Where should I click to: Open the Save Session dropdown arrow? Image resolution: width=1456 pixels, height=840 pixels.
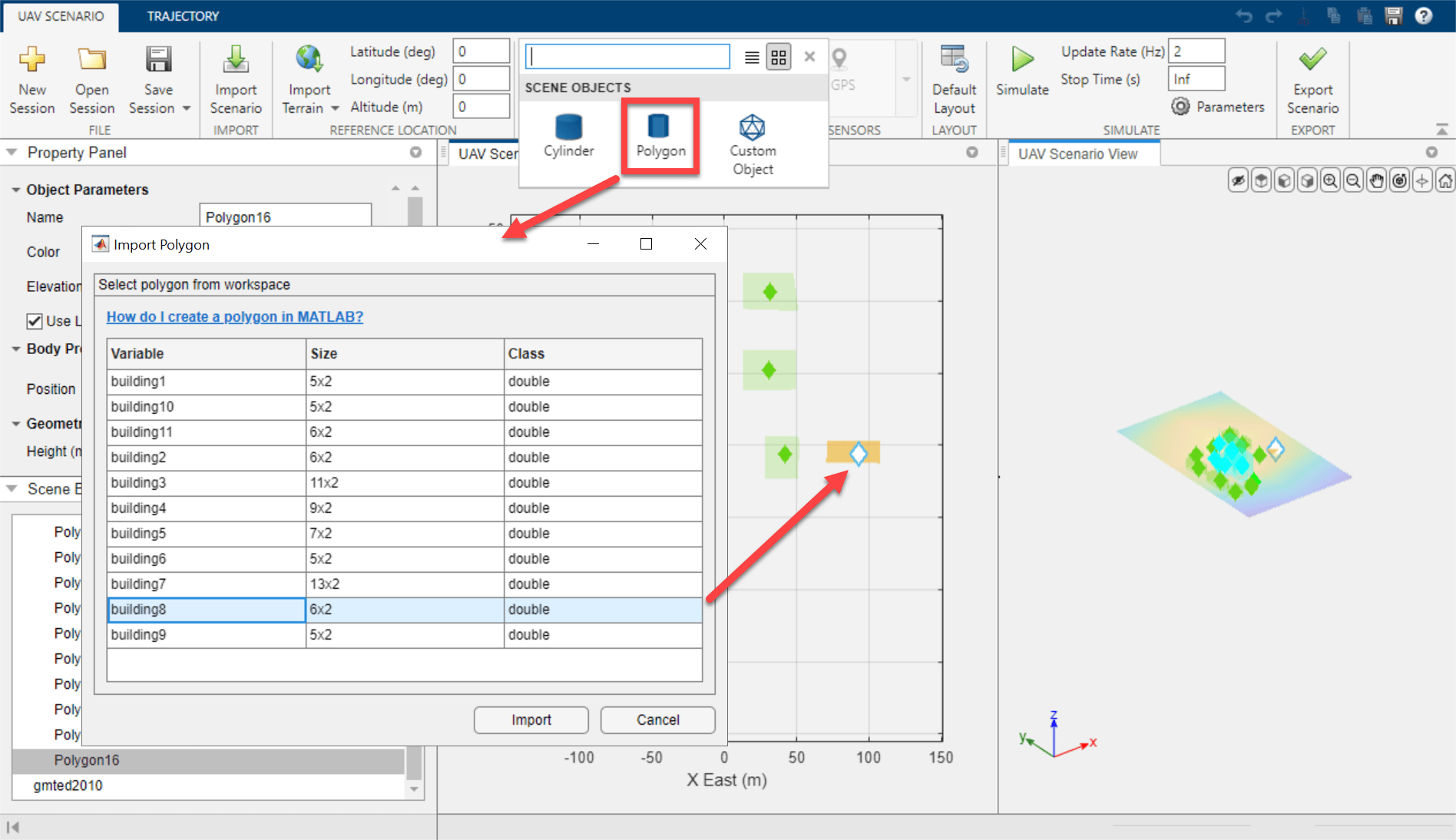187,108
